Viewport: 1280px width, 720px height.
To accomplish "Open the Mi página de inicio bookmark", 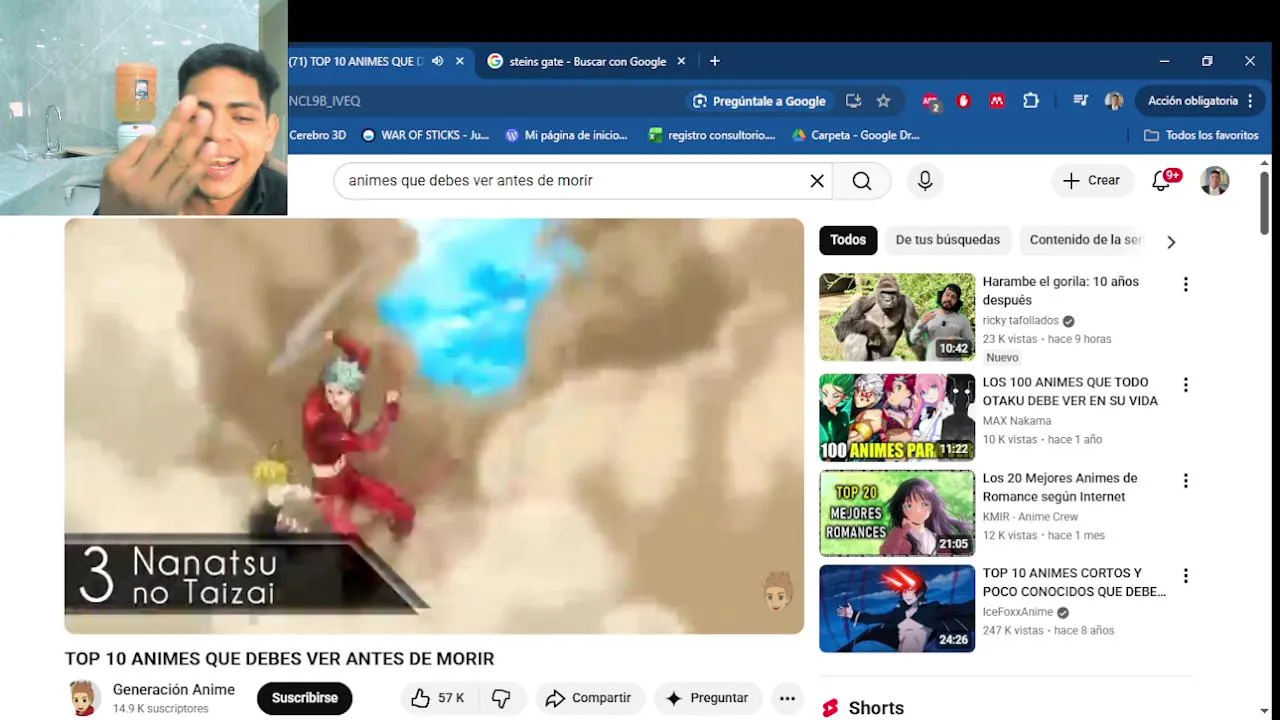I will click(x=567, y=135).
